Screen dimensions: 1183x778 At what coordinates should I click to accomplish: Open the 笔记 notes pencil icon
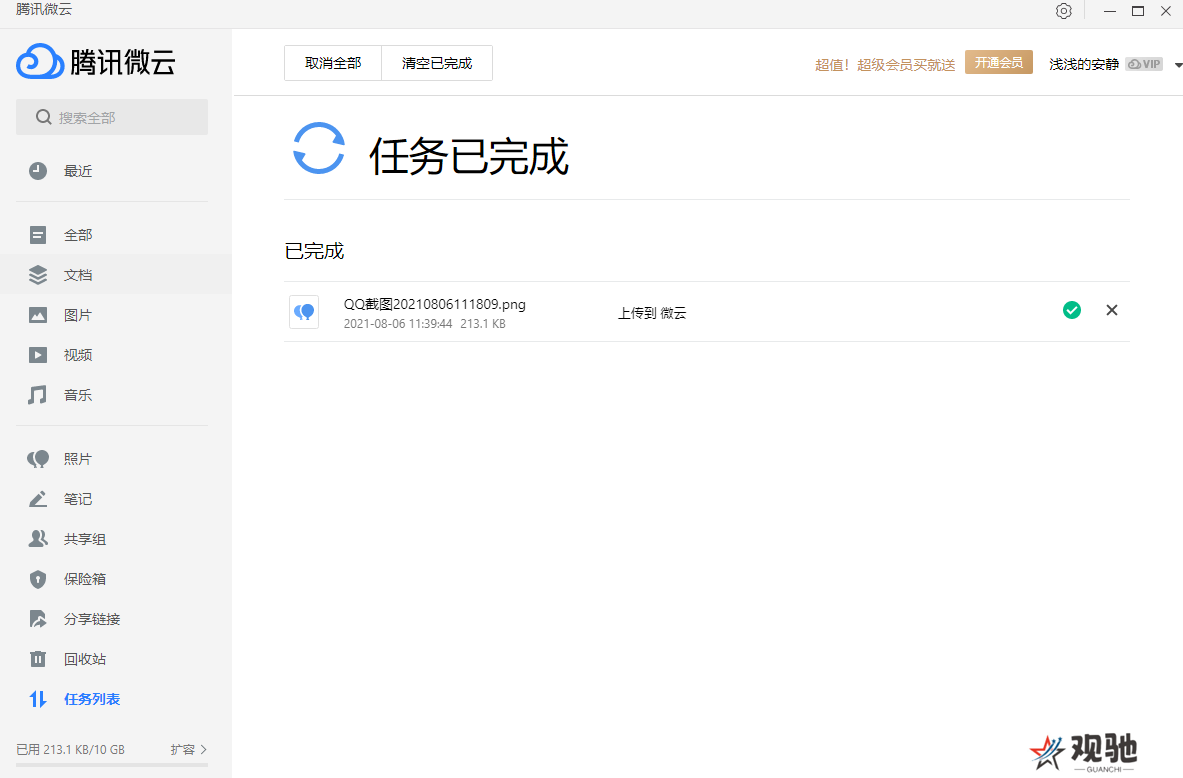pyautogui.click(x=38, y=499)
